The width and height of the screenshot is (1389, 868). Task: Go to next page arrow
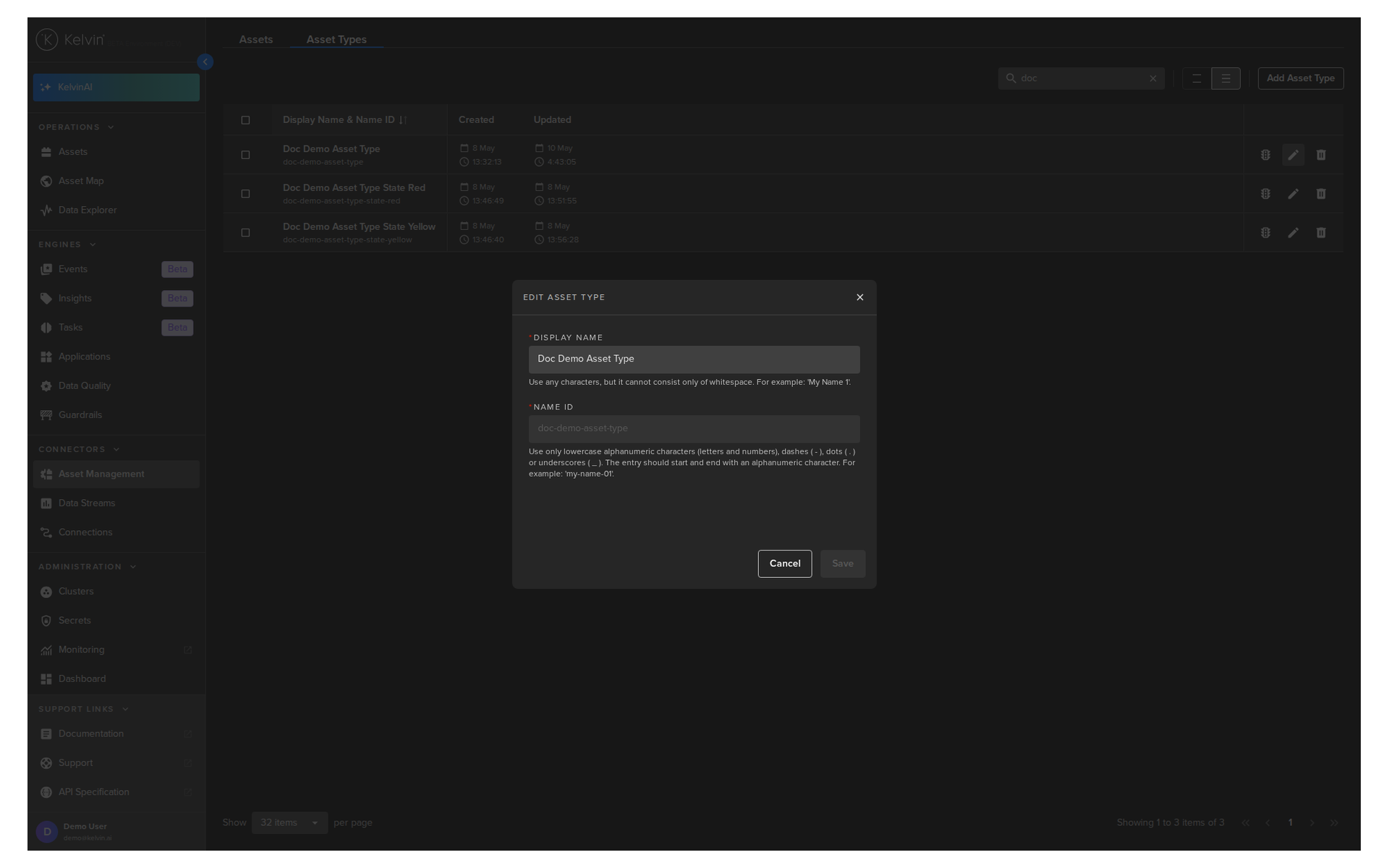1312,822
